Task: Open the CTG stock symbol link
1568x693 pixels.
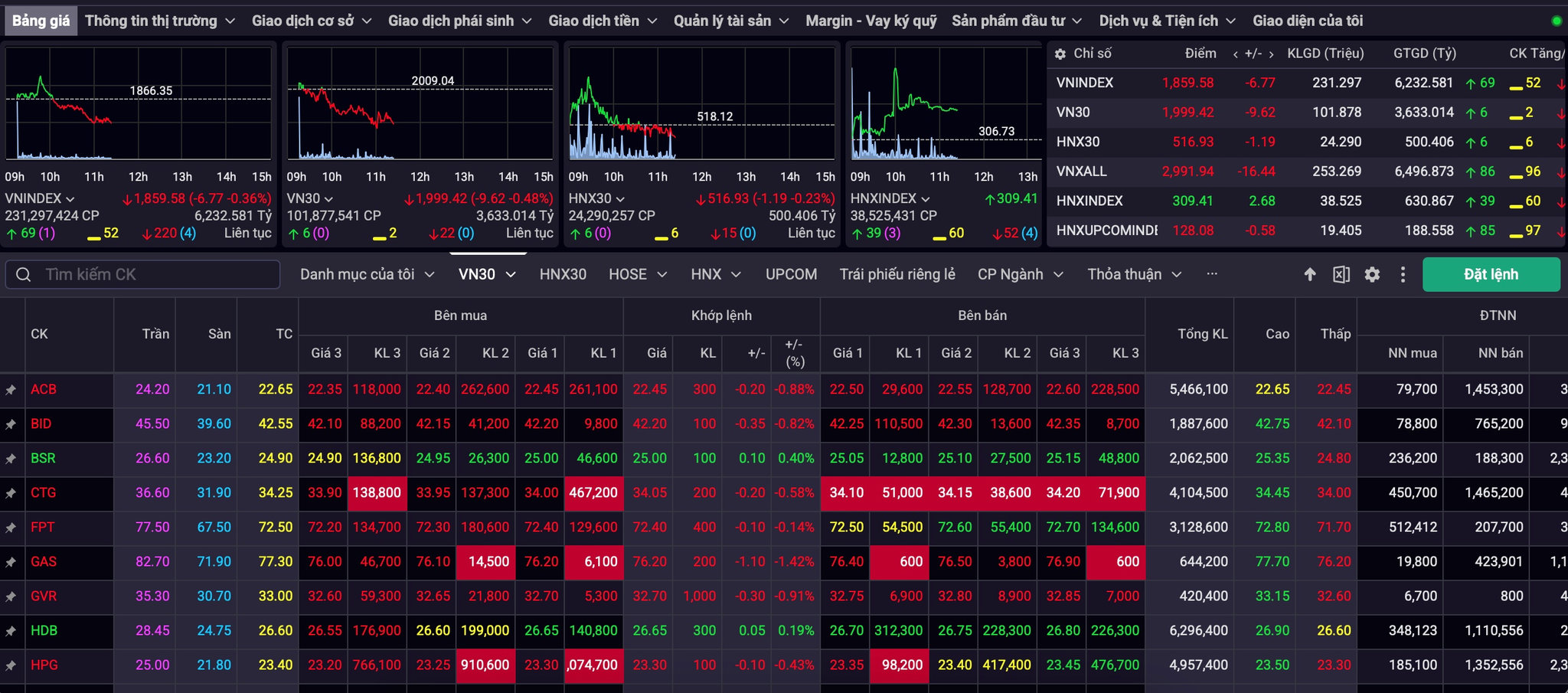Action: (44, 492)
